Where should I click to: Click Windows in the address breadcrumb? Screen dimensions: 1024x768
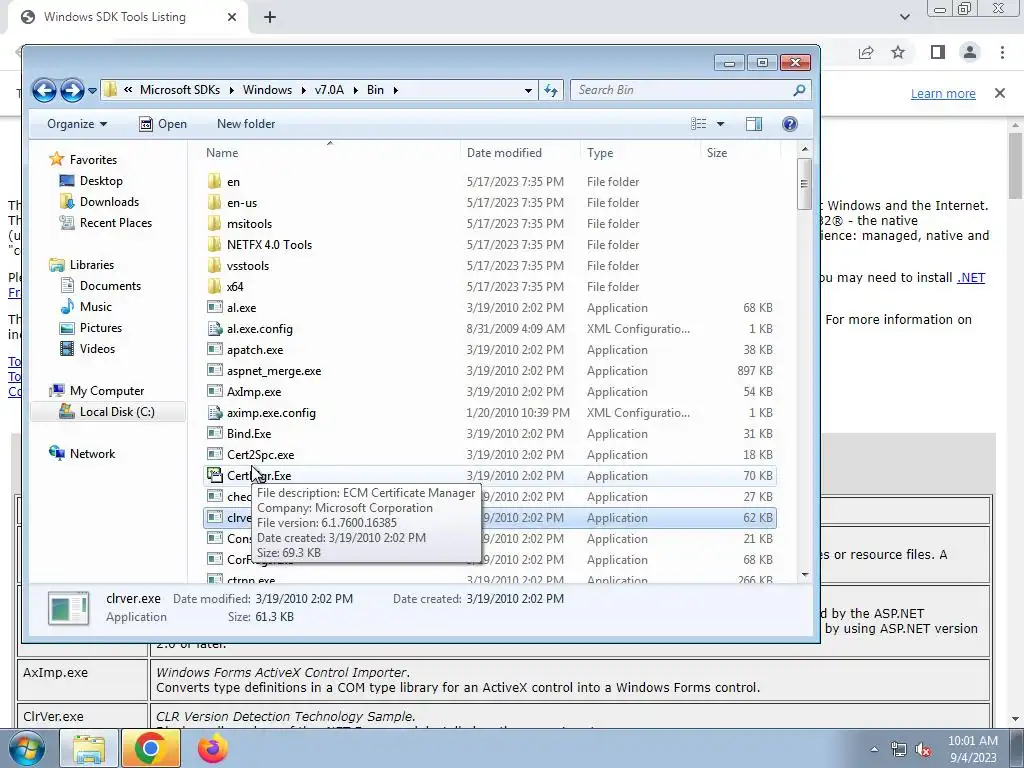click(x=267, y=90)
